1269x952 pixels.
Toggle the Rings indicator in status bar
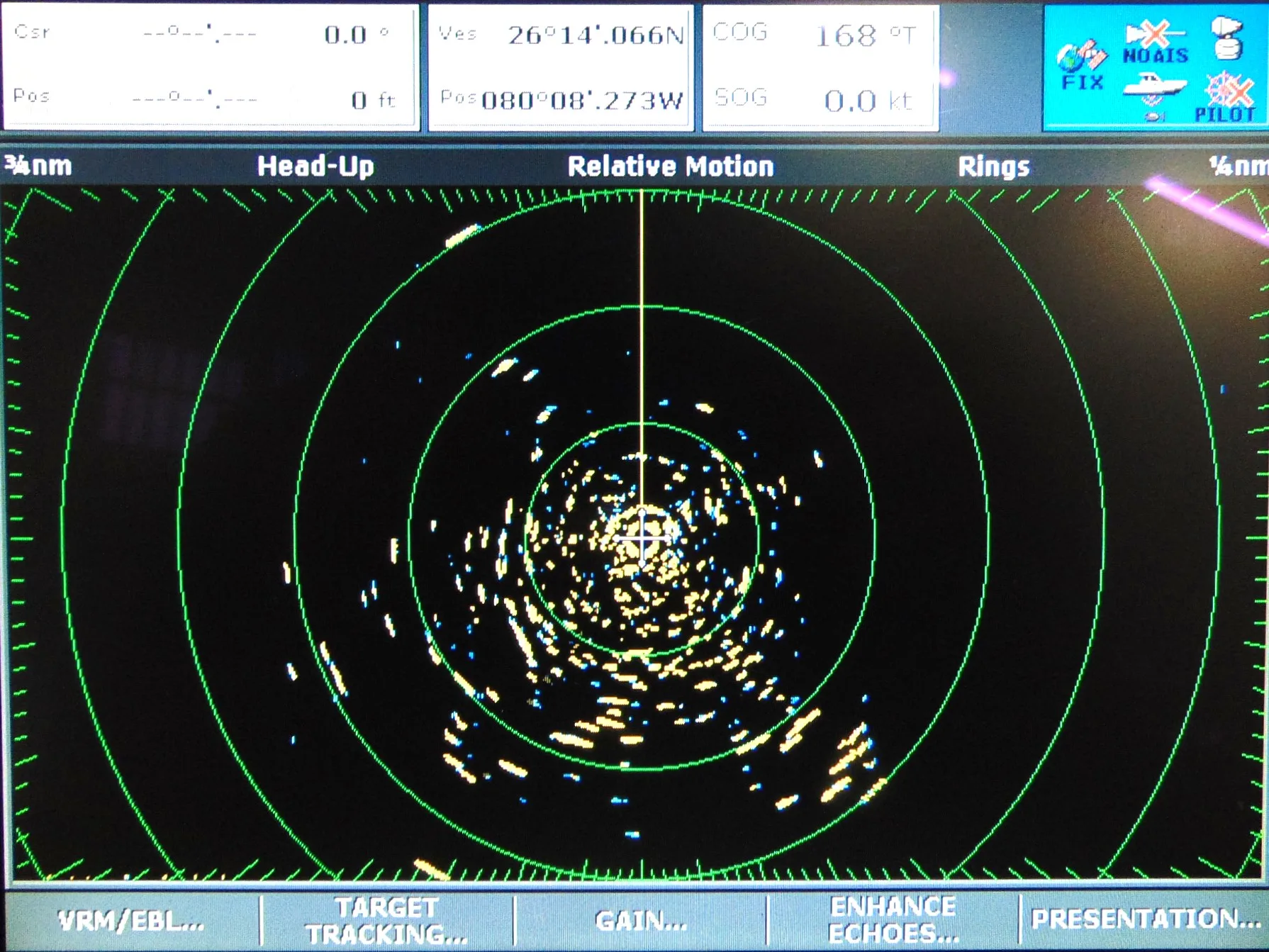coord(993,167)
